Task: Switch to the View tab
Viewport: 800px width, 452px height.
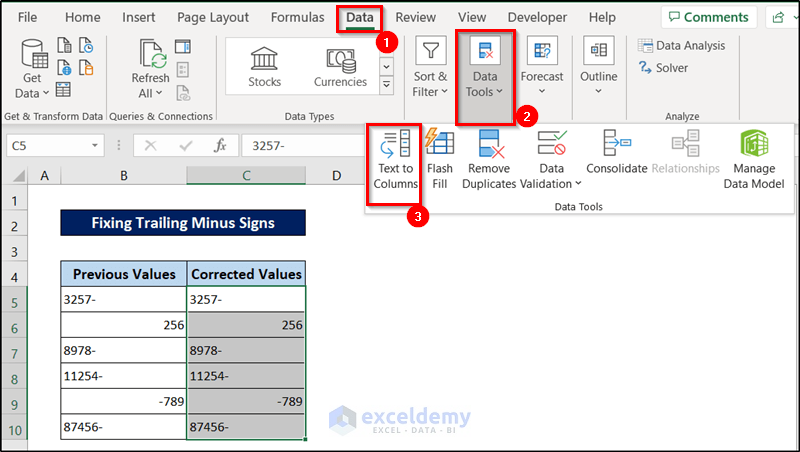Action: tap(472, 17)
